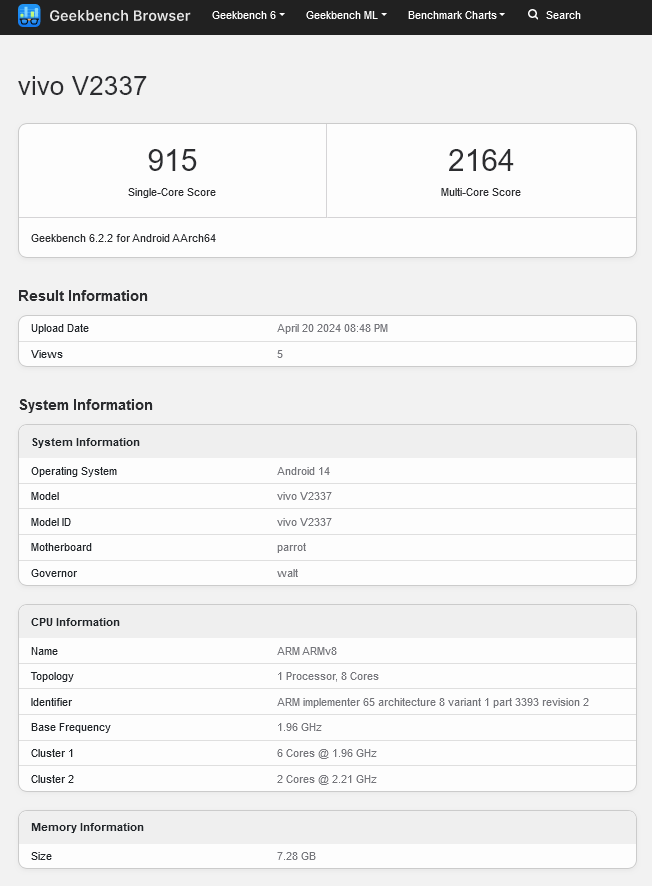
Task: Expand the Geekbench ML dropdown
Action: coord(346,15)
